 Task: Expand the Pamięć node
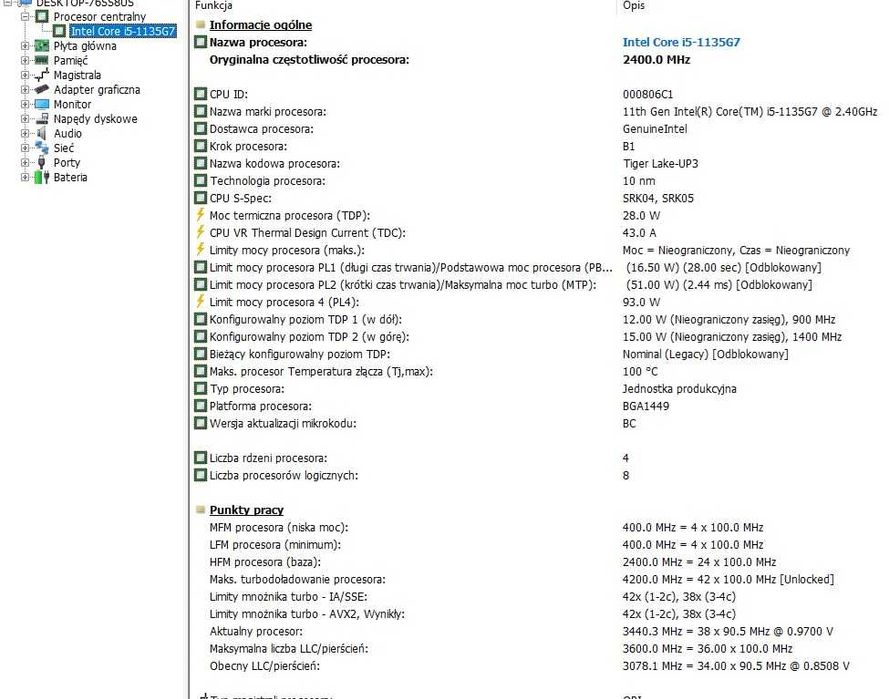pyautogui.click(x=25, y=60)
